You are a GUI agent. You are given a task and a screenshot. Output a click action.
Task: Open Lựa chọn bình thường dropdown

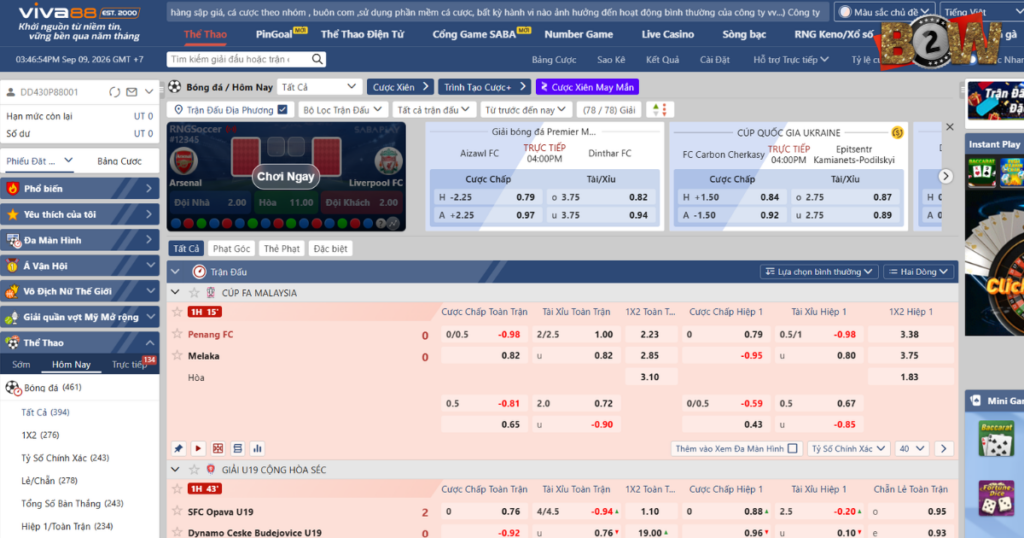(819, 272)
